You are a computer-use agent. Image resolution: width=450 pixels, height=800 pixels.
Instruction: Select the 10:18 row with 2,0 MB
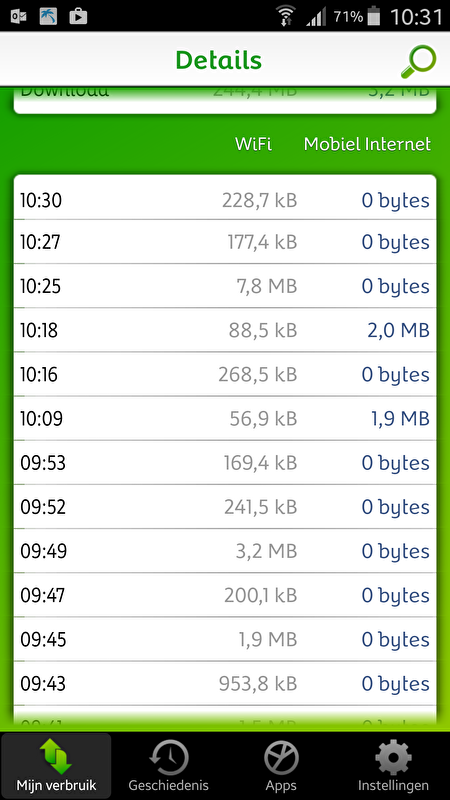pyautogui.click(x=225, y=330)
